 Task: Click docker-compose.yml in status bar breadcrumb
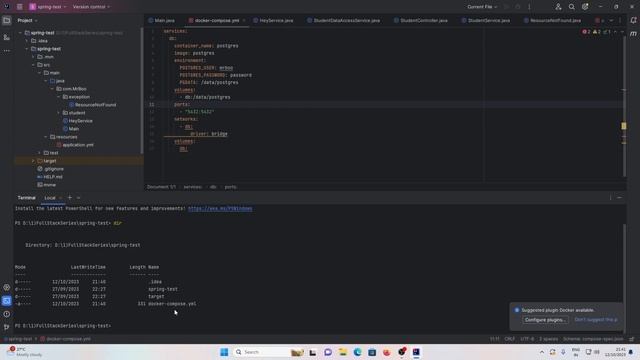(x=65, y=339)
